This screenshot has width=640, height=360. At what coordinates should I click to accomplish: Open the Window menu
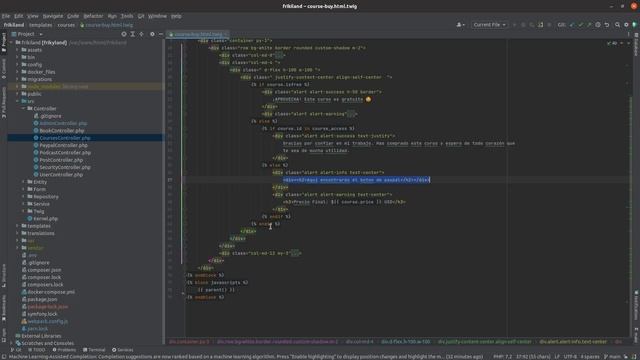click(157, 16)
